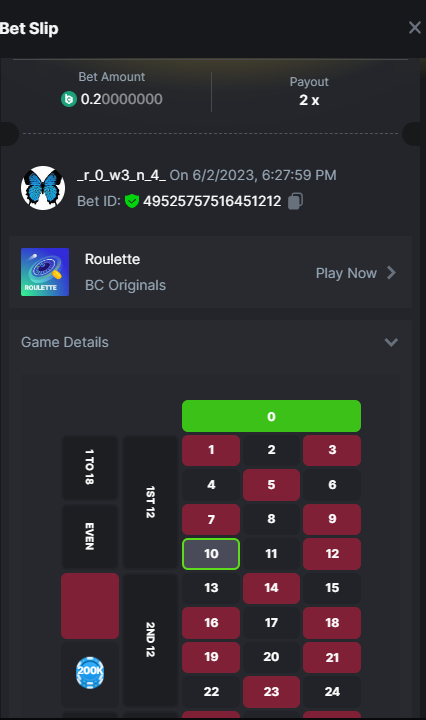Close the Bet Slip panel

click(415, 28)
